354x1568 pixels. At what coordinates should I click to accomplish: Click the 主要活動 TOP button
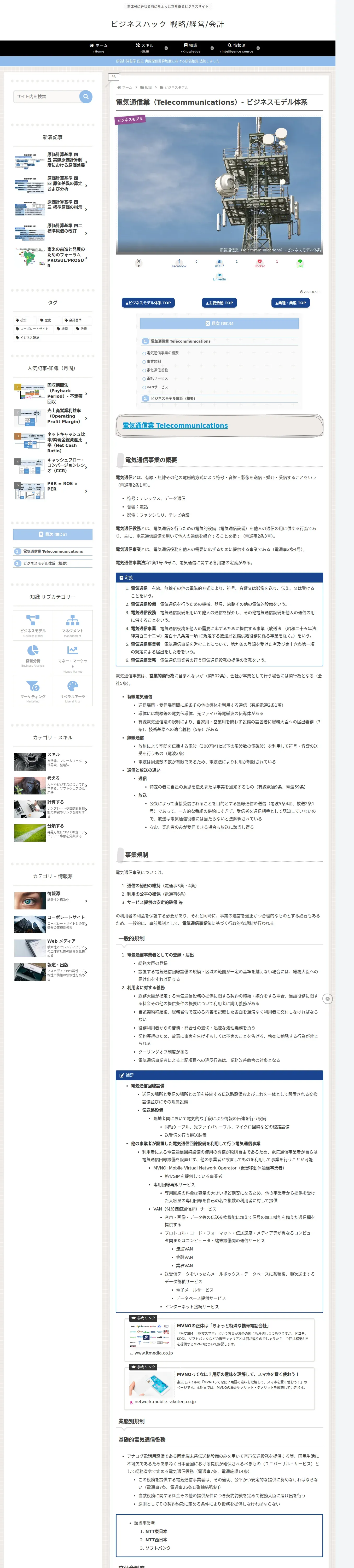pos(219,303)
